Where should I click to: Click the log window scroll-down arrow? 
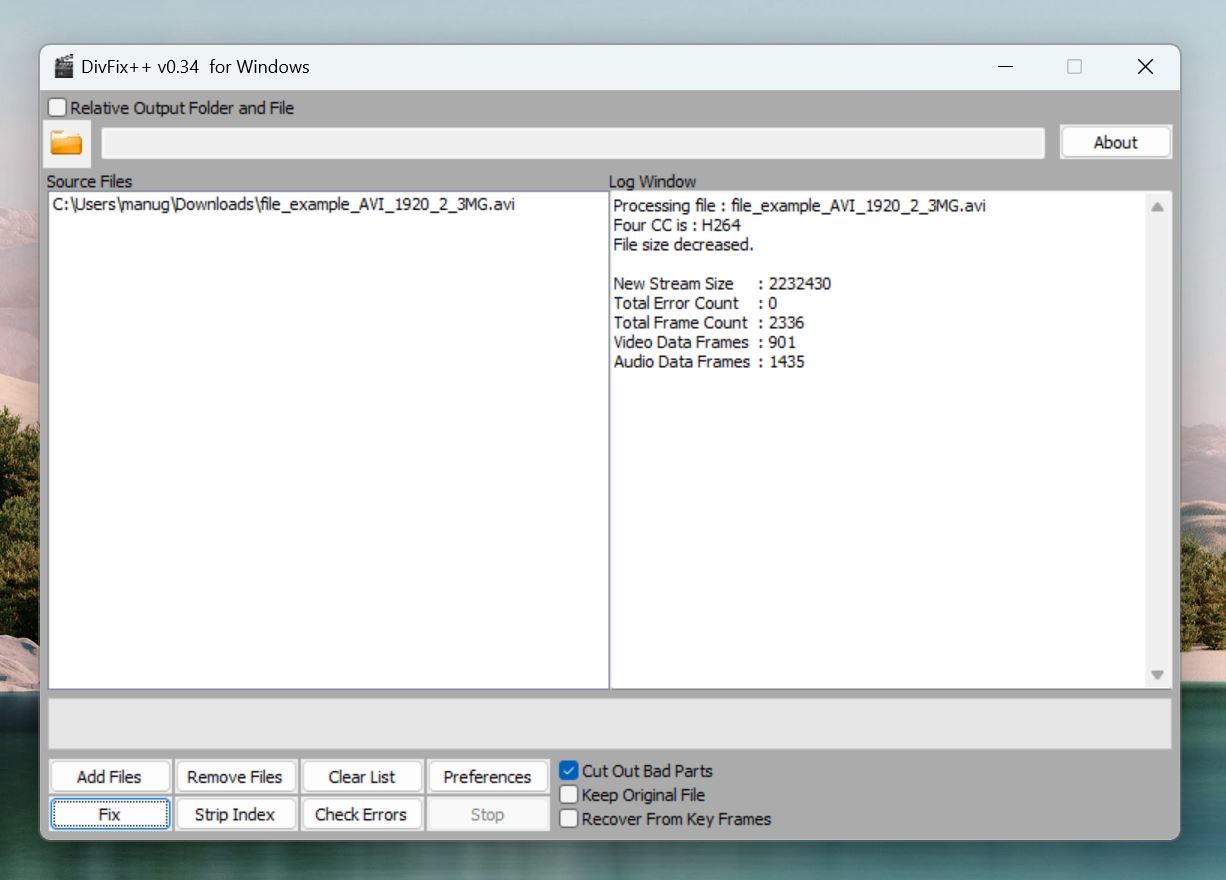[x=1157, y=672]
